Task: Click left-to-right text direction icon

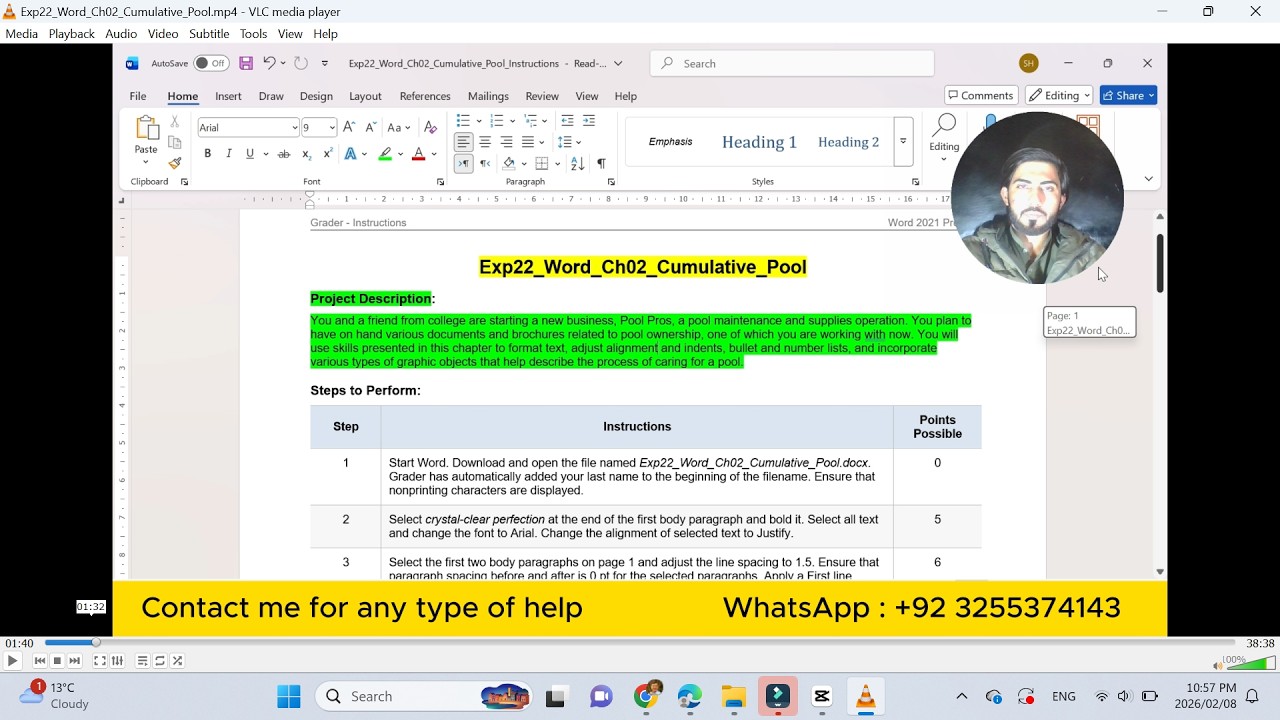Action: tap(463, 164)
